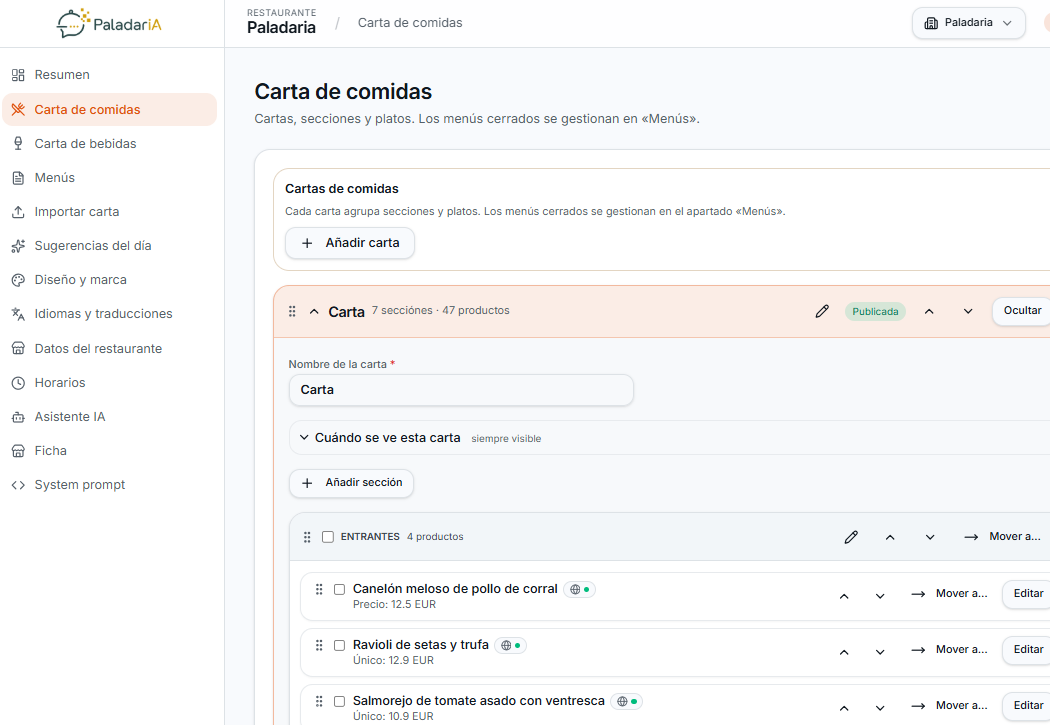Check the Ravioli de setas y trufa checkbox
This screenshot has width=1050, height=725.
(x=340, y=645)
